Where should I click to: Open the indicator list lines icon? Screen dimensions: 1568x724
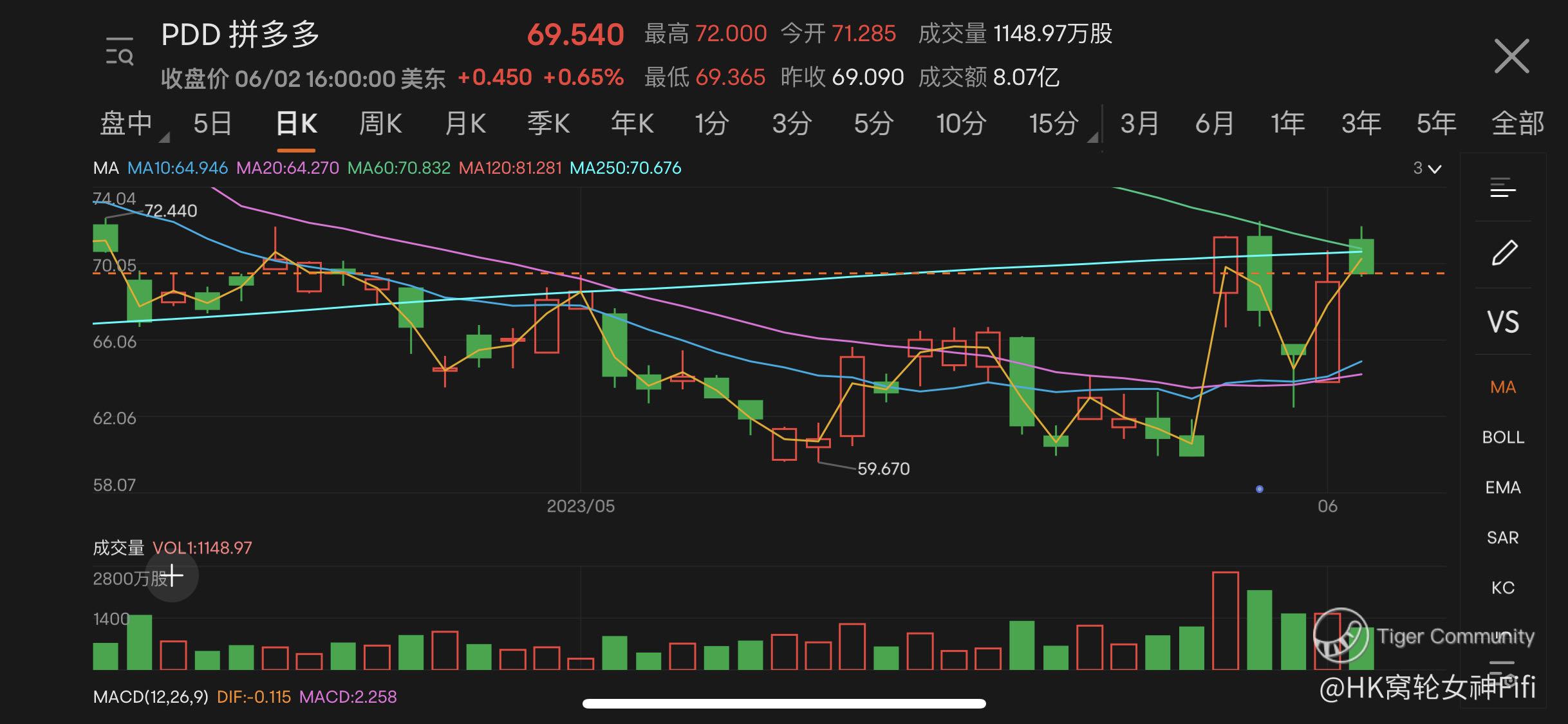pos(1503,189)
